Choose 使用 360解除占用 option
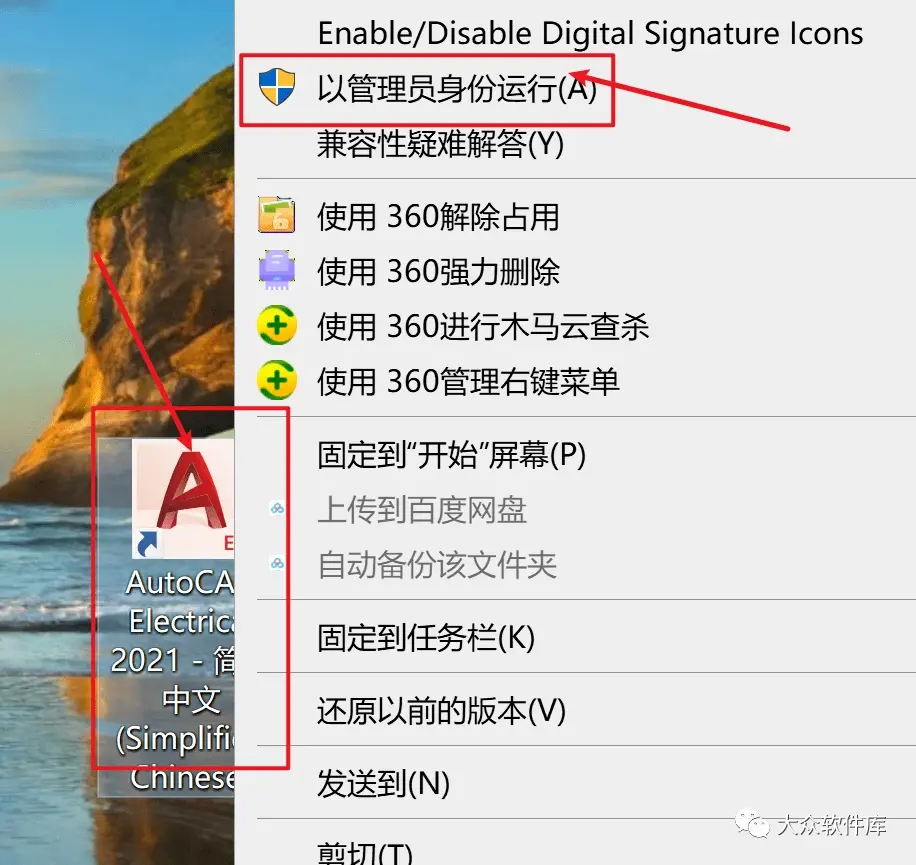This screenshot has width=916, height=865. point(438,217)
